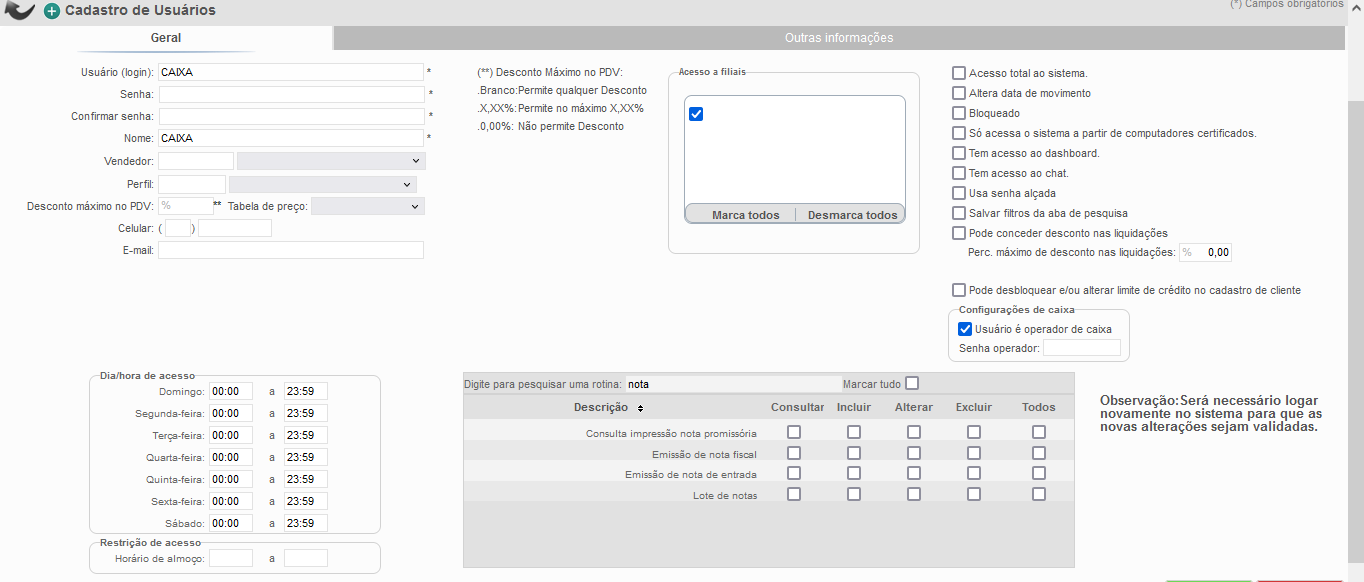The height and width of the screenshot is (582, 1364).
Task: Click the Emissão de nota fiscal row label
Action: tap(703, 454)
